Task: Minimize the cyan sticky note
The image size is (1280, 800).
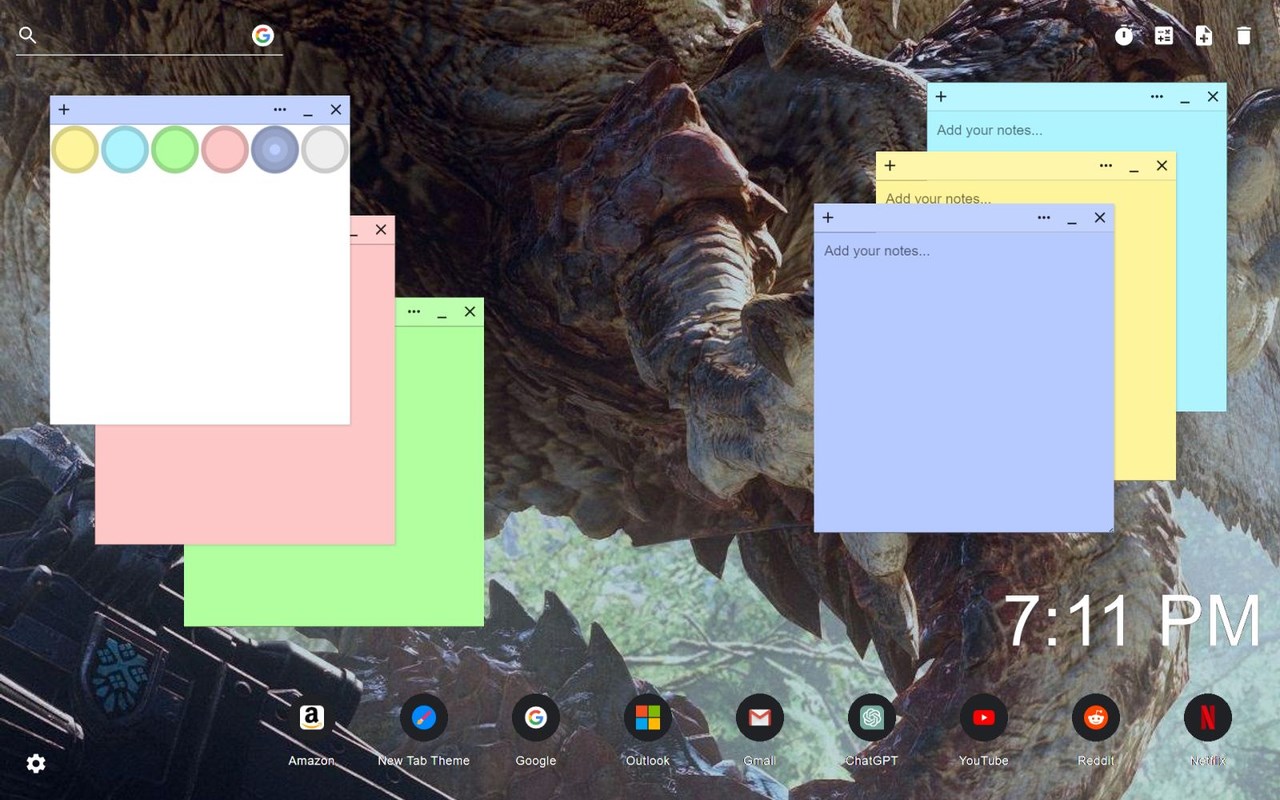Action: (1185, 99)
